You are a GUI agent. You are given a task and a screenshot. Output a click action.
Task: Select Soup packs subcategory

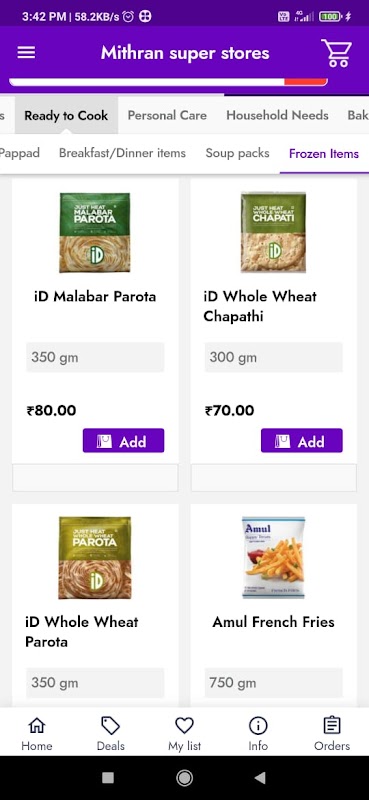[237, 153]
